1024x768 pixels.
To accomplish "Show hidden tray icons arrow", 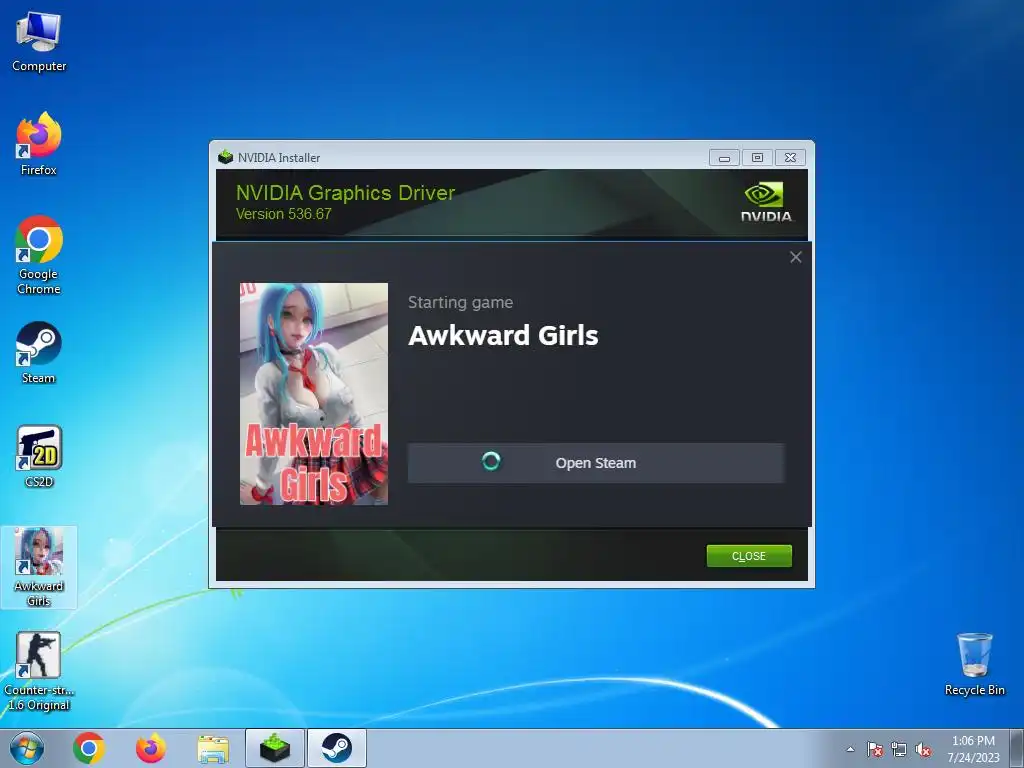I will pyautogui.click(x=850, y=749).
